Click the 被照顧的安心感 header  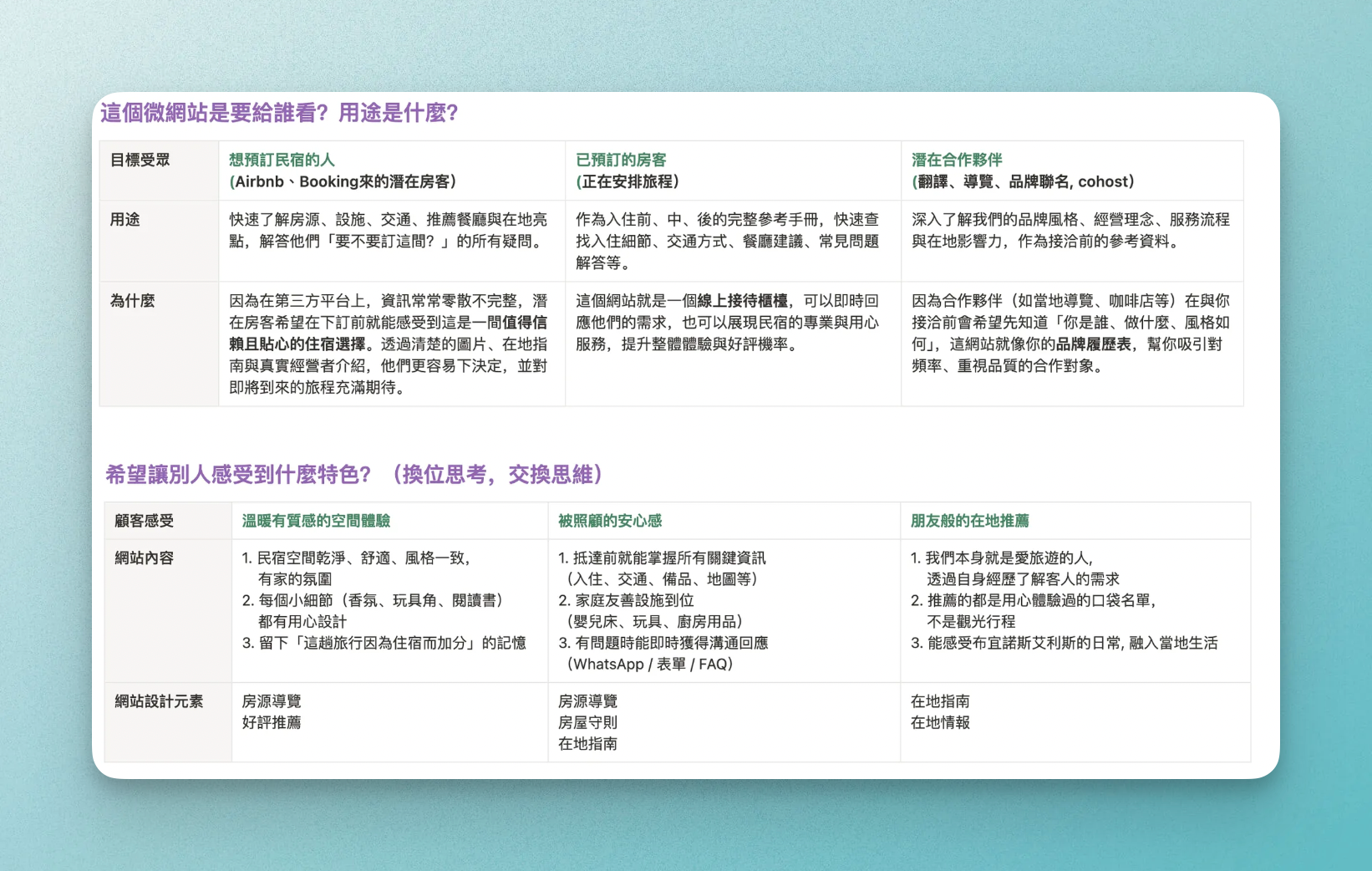click(610, 521)
